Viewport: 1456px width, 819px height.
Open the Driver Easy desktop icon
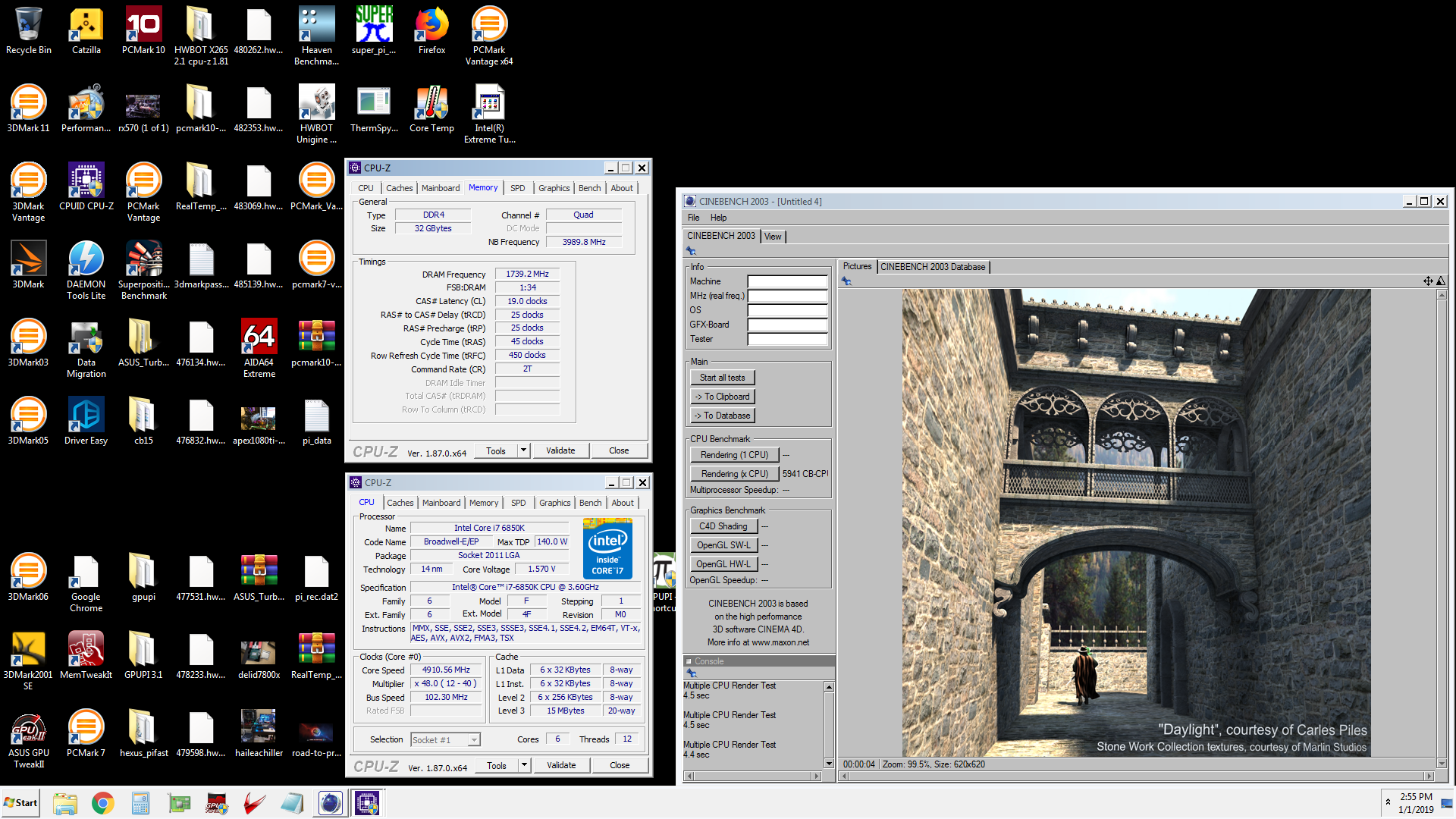(x=86, y=422)
